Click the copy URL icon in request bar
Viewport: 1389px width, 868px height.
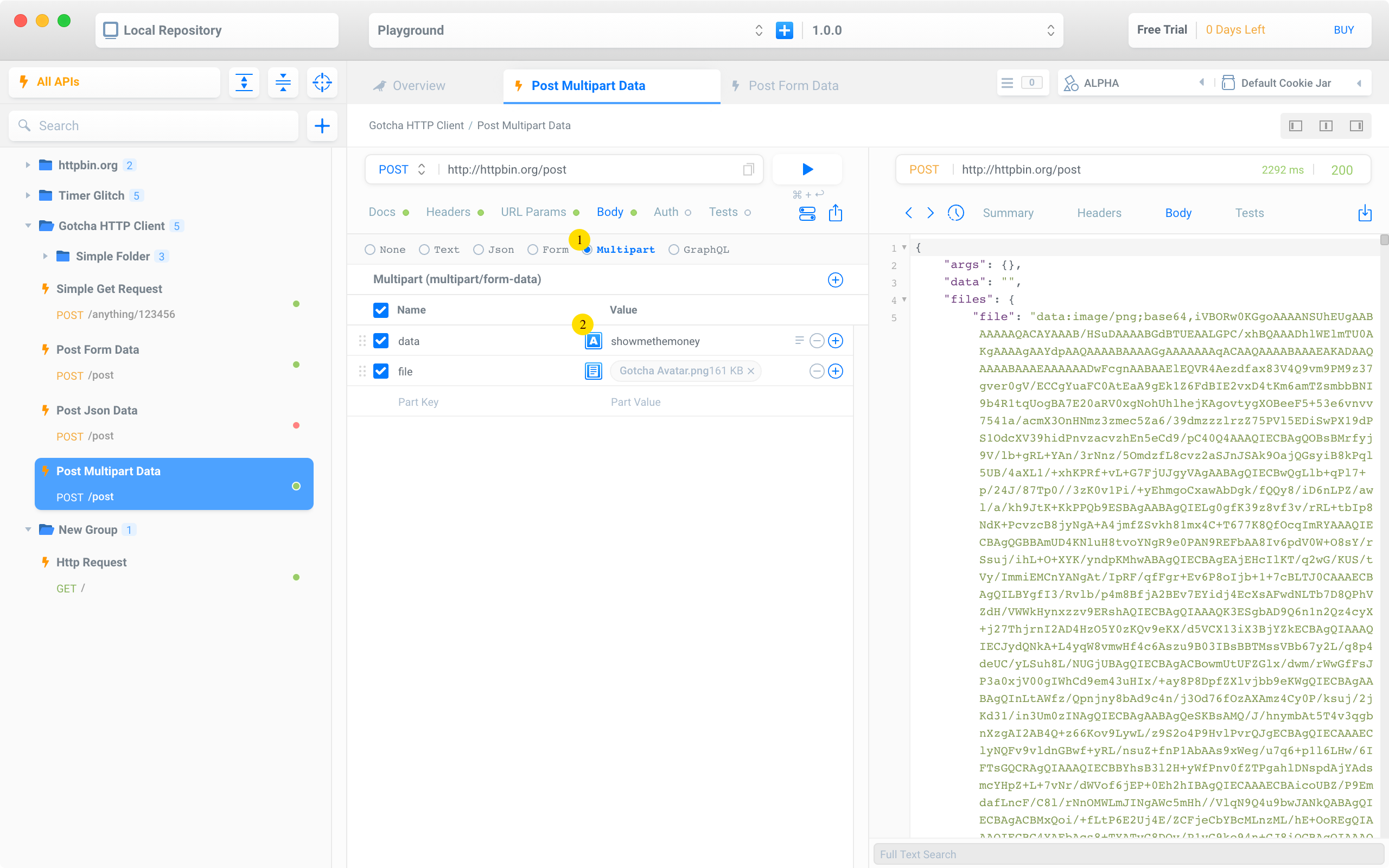pyautogui.click(x=748, y=169)
